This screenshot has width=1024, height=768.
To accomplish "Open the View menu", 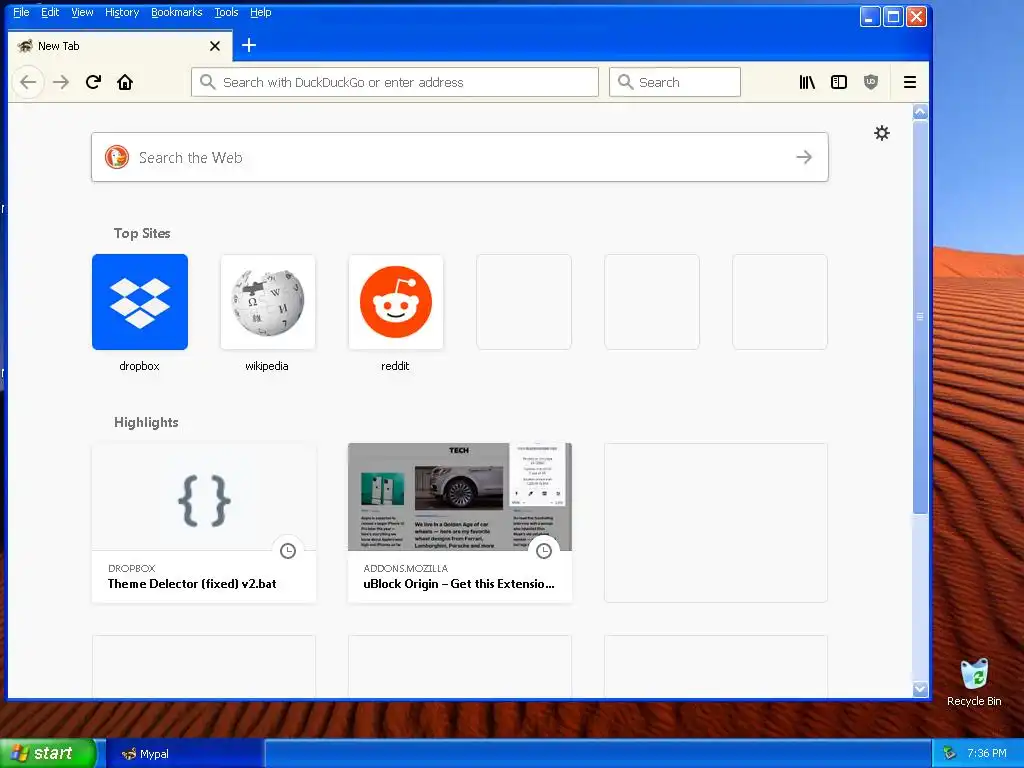I will pyautogui.click(x=82, y=12).
